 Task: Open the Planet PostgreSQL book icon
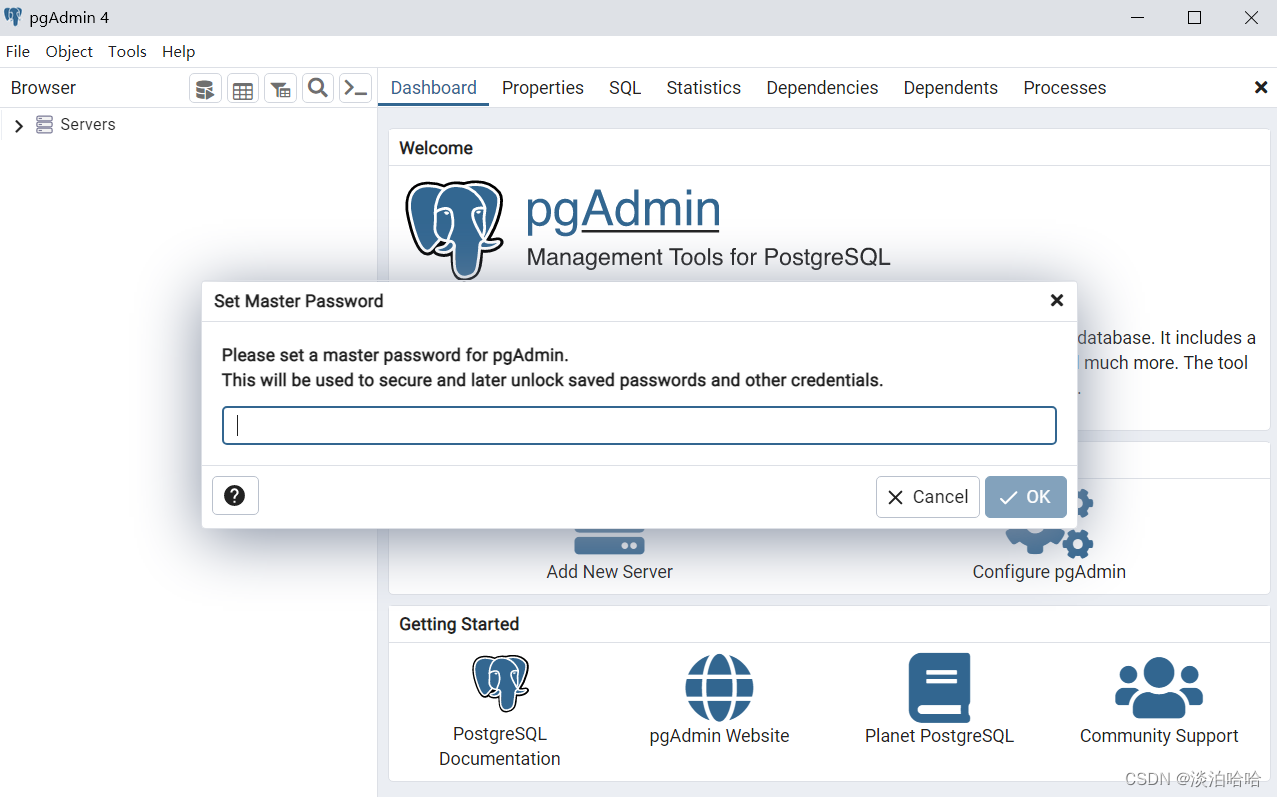tap(939, 687)
